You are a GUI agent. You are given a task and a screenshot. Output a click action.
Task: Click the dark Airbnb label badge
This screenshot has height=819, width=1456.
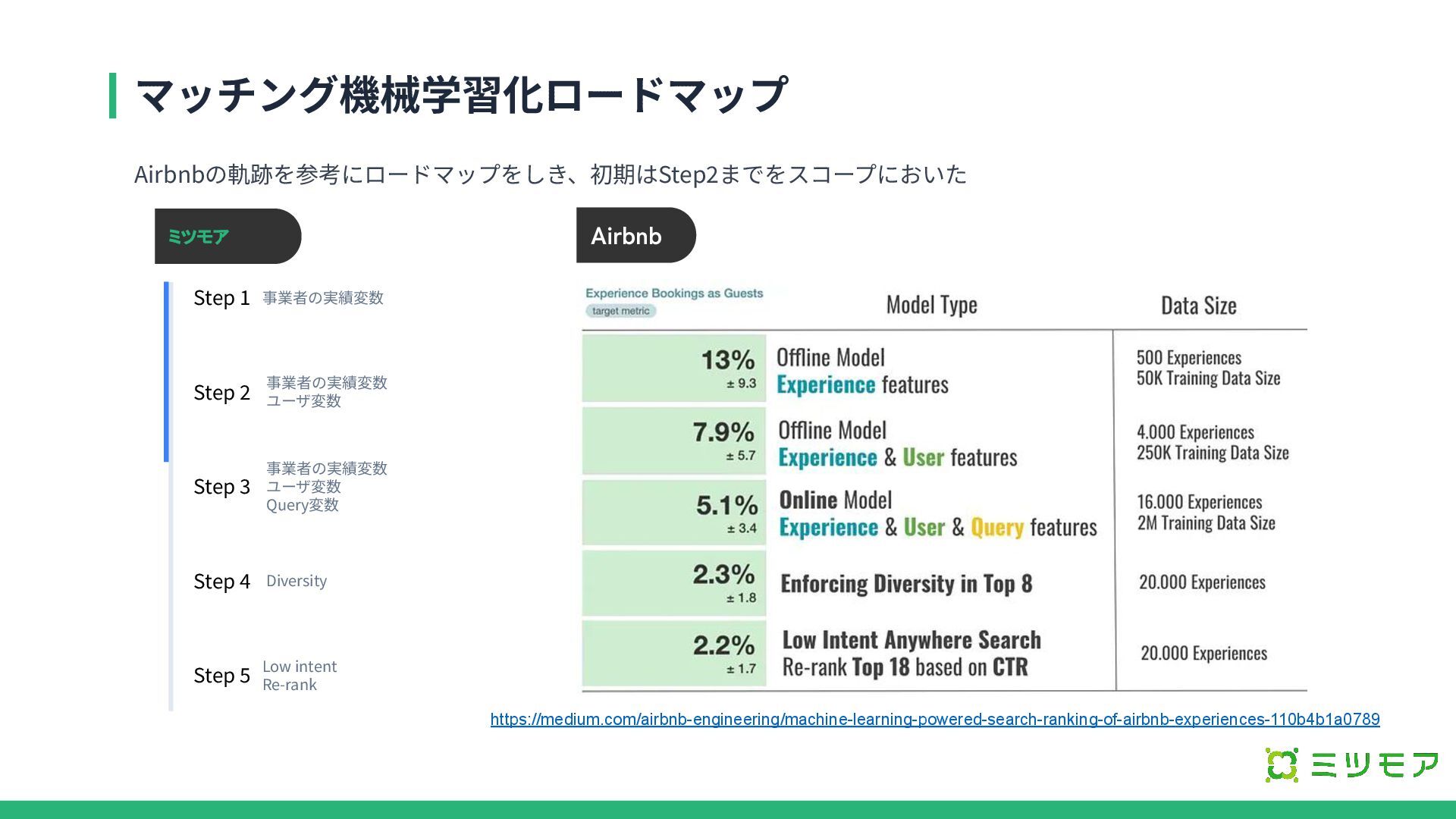tap(635, 236)
